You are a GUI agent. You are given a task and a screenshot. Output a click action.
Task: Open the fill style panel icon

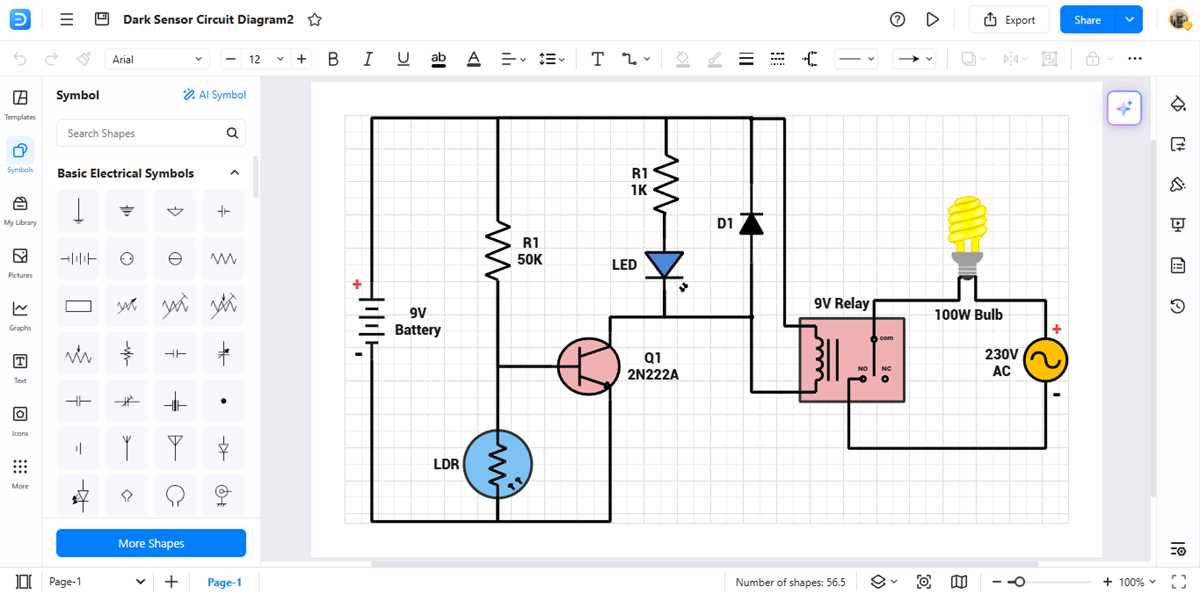click(1177, 104)
